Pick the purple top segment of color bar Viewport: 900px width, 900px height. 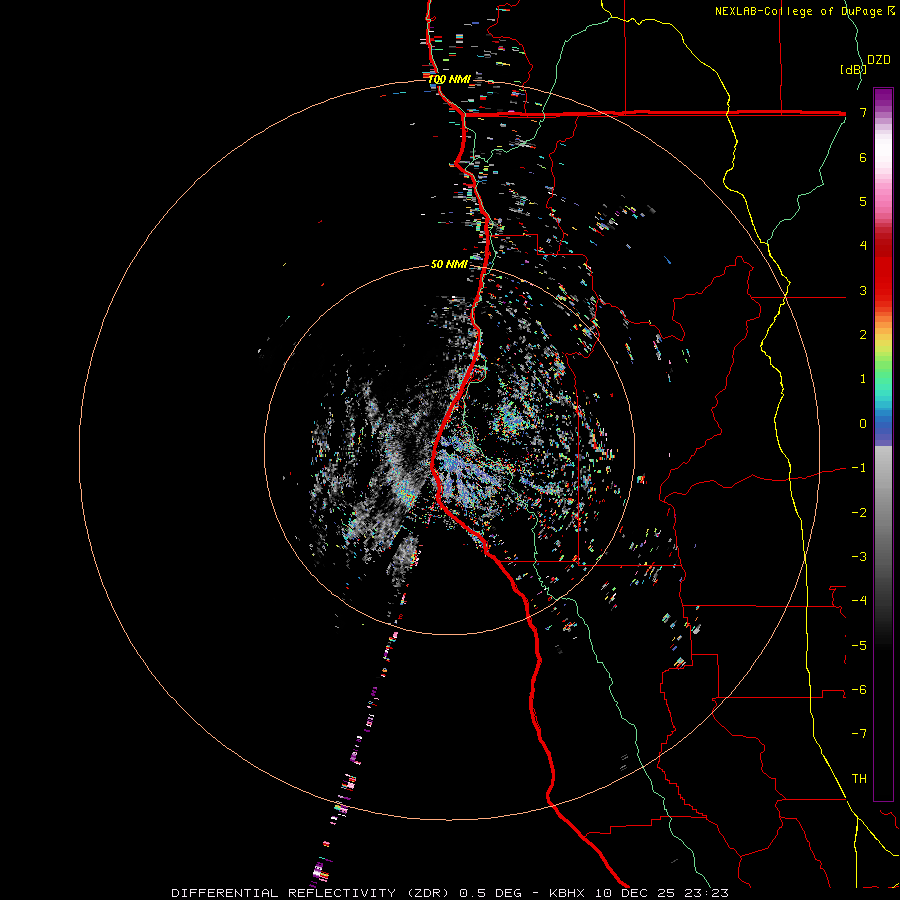pos(883,98)
